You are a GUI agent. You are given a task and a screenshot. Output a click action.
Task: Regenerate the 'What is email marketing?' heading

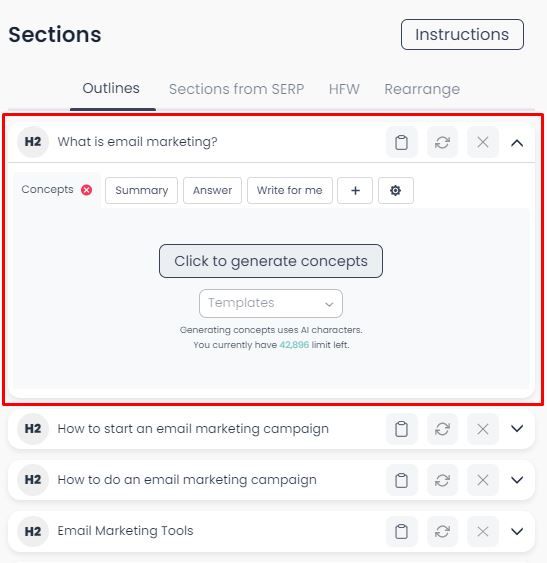point(442,142)
